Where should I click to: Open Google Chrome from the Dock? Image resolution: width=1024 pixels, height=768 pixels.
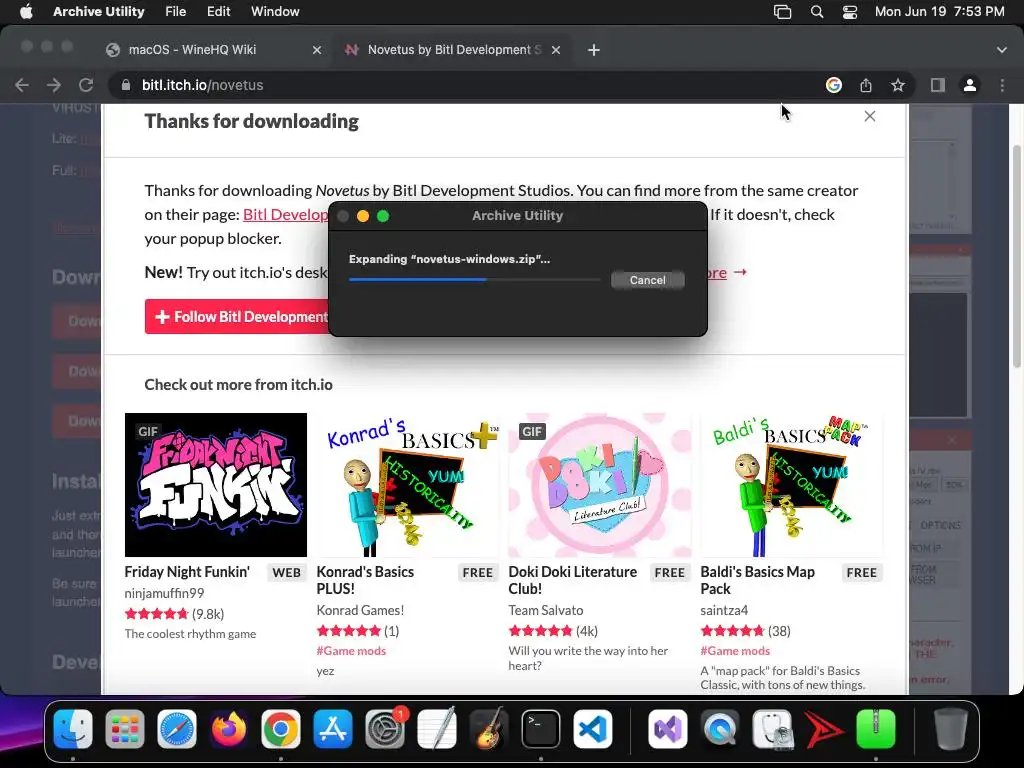pos(281,729)
